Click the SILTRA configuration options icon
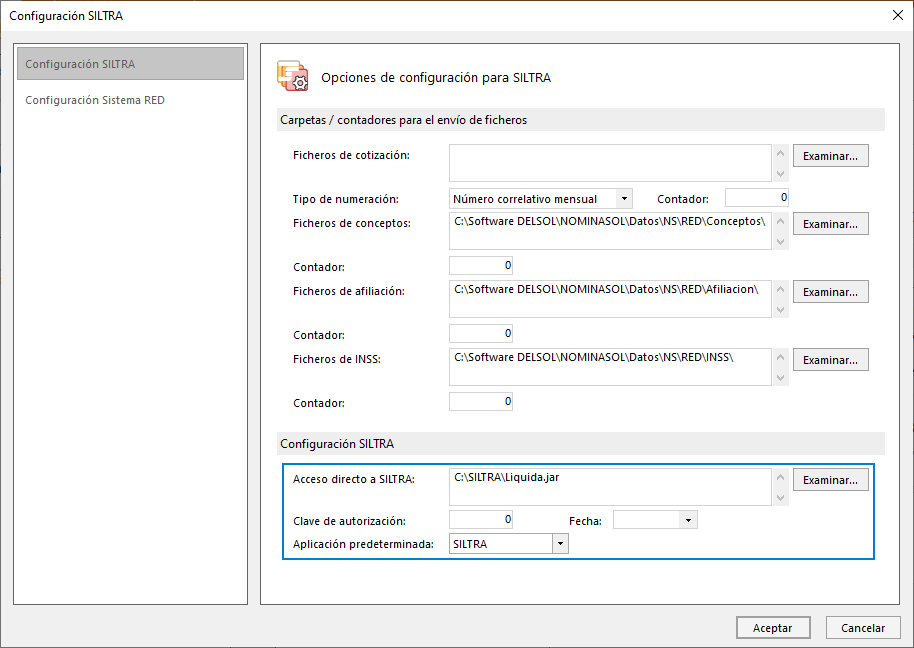 coord(292,76)
